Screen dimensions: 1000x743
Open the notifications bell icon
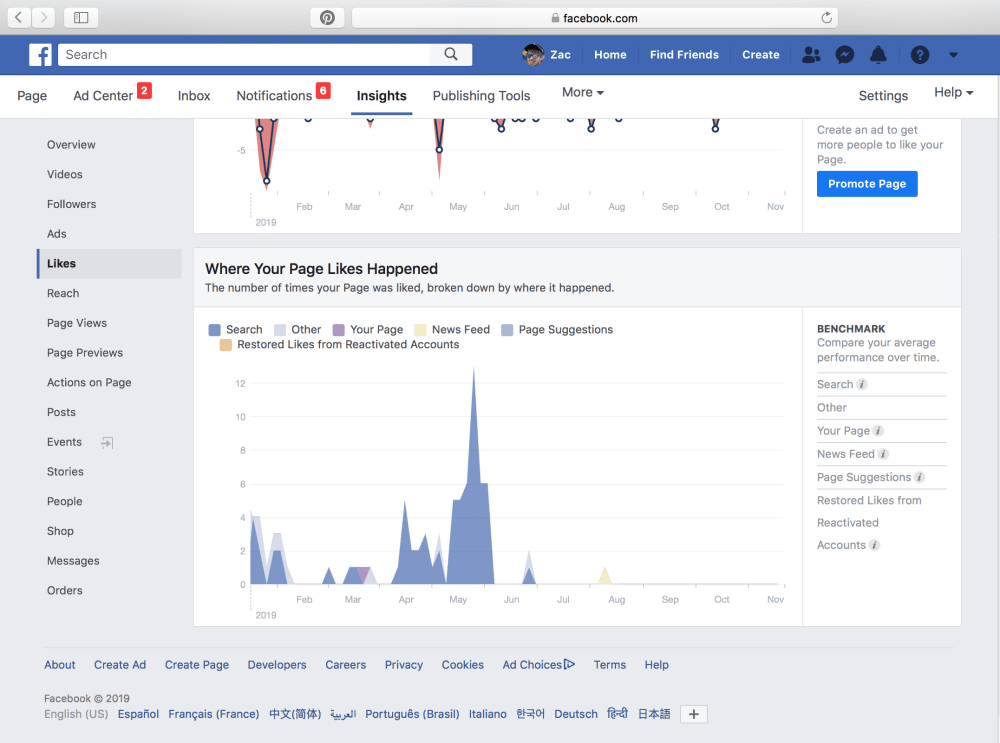point(878,55)
